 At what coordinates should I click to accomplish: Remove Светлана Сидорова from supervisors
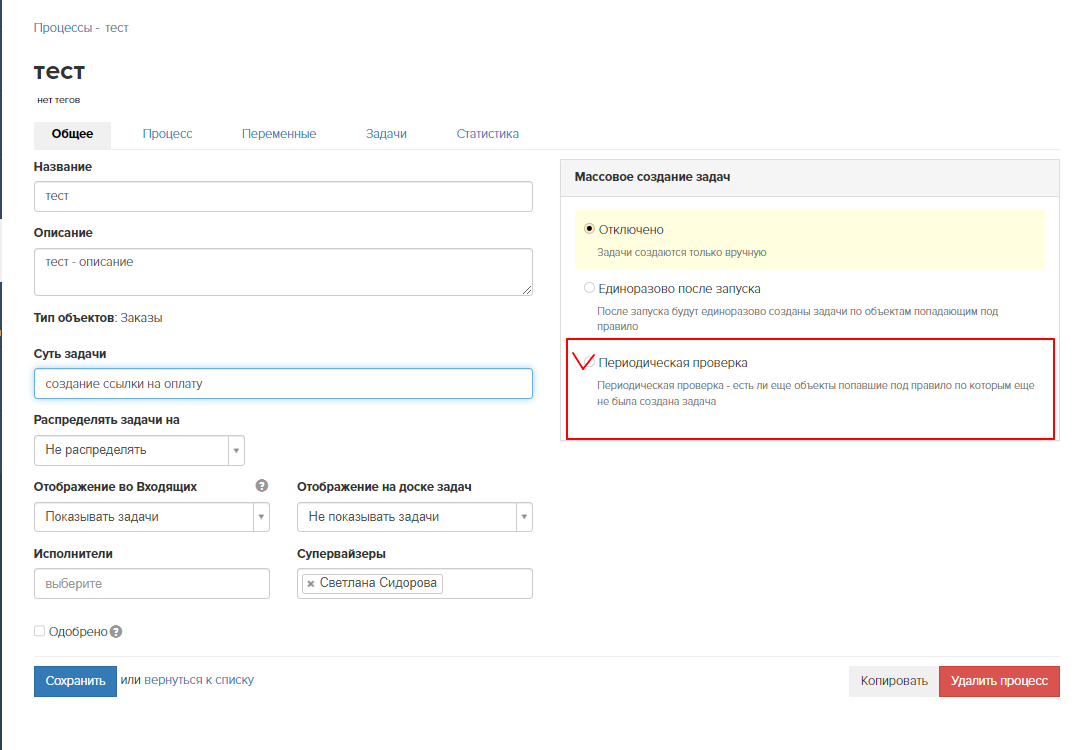[311, 584]
